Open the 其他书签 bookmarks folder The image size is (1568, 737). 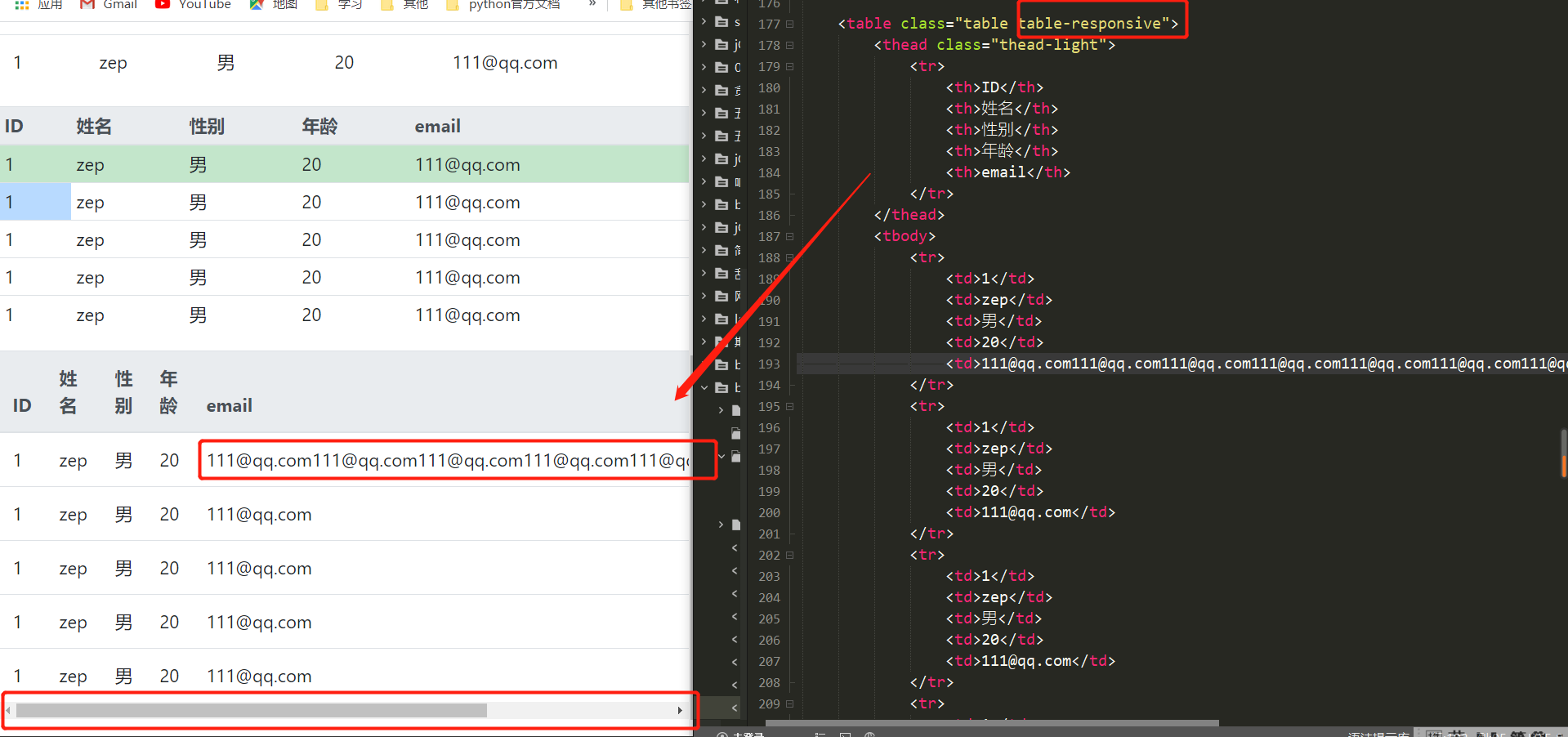656,4
